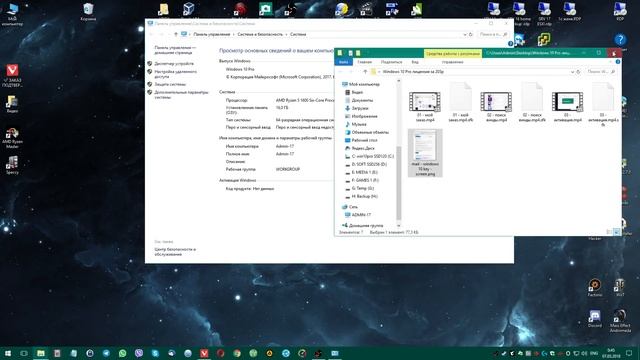Open notification center in the taskbar

pyautogui.click(x=629, y=353)
